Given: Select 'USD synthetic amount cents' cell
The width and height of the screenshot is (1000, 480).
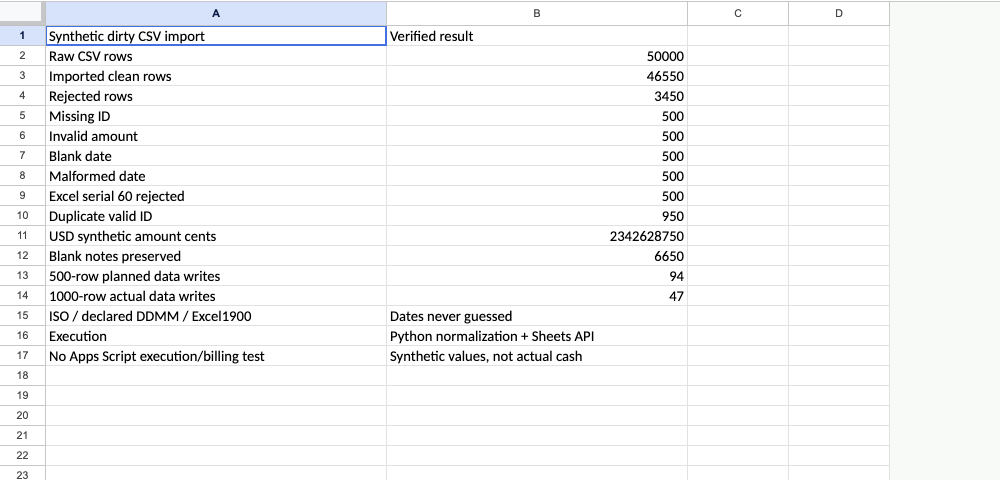Looking at the screenshot, I should point(216,236).
